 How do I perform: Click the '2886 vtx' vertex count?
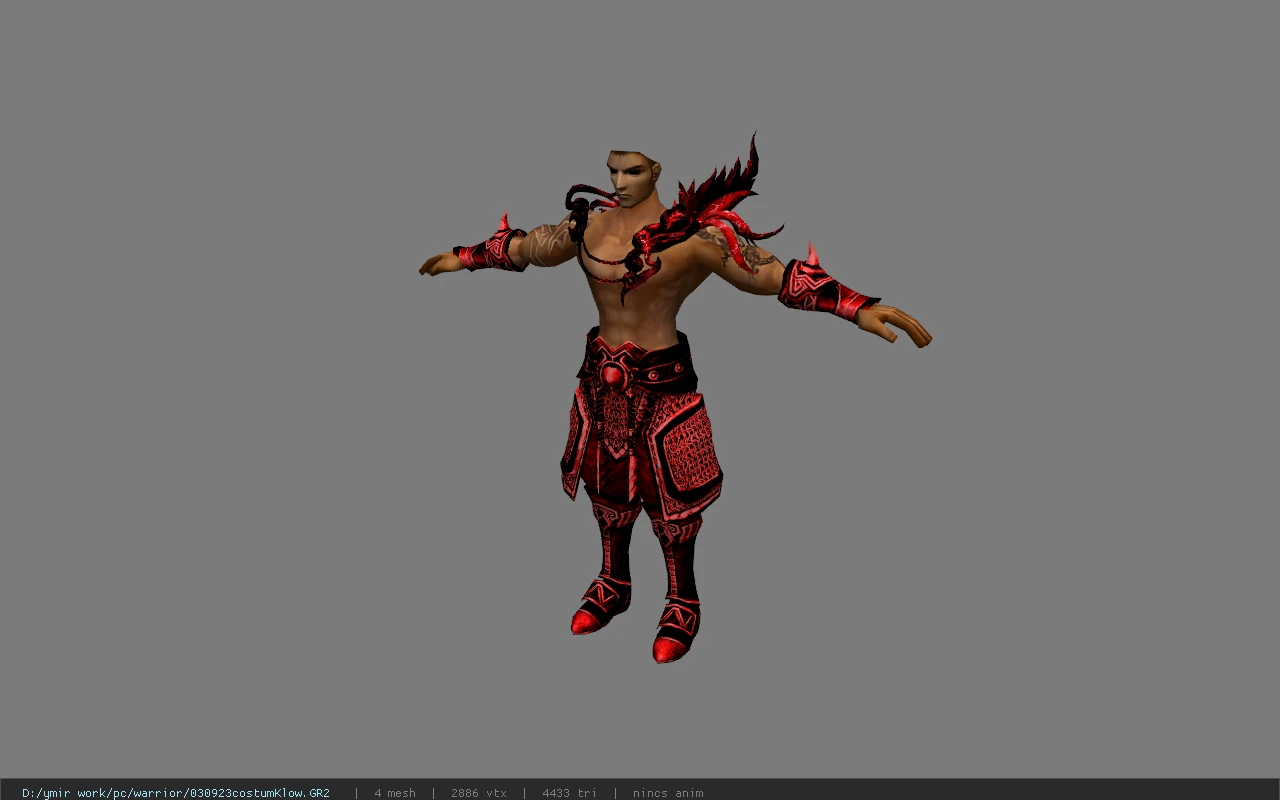pos(479,793)
